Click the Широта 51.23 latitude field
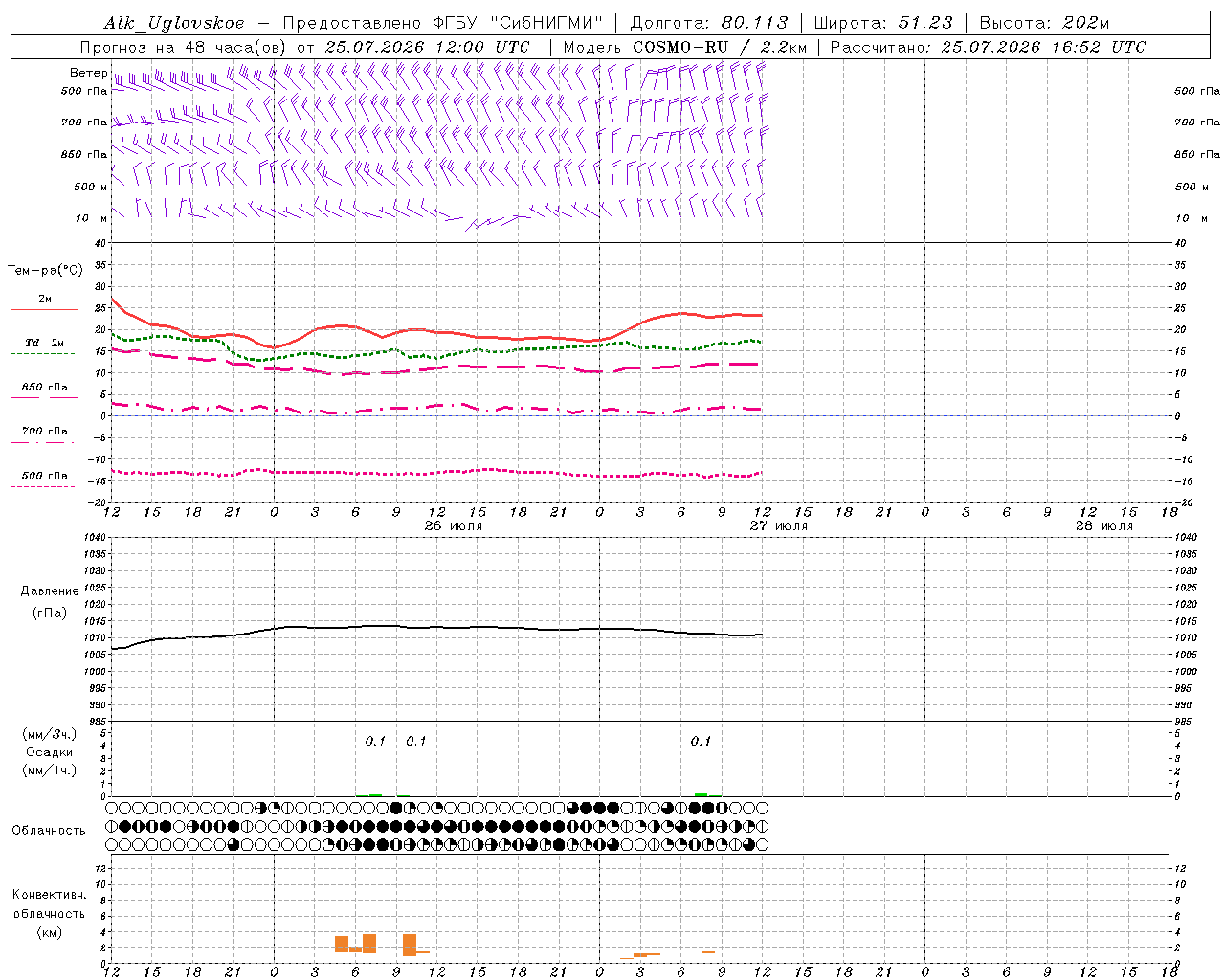1225x980 pixels. click(883, 23)
